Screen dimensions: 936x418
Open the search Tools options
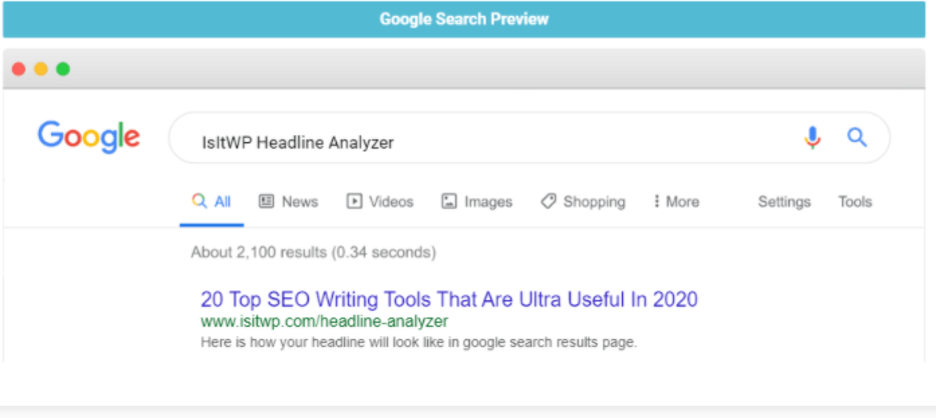pyautogui.click(x=855, y=202)
